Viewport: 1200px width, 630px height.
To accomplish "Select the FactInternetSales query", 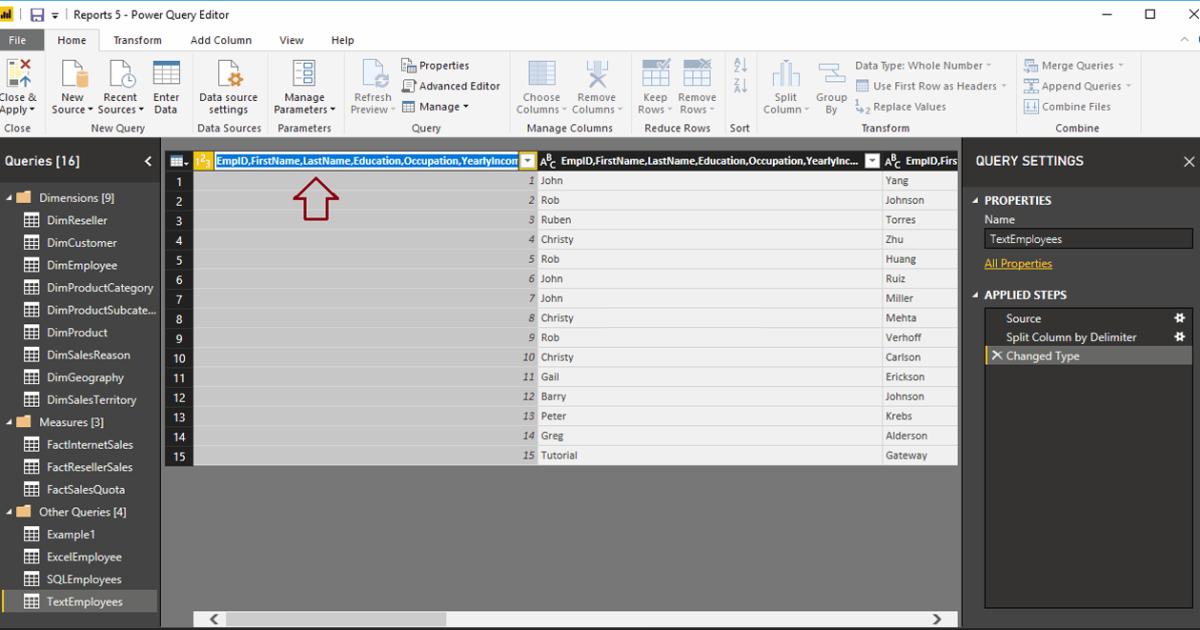I will (90, 445).
